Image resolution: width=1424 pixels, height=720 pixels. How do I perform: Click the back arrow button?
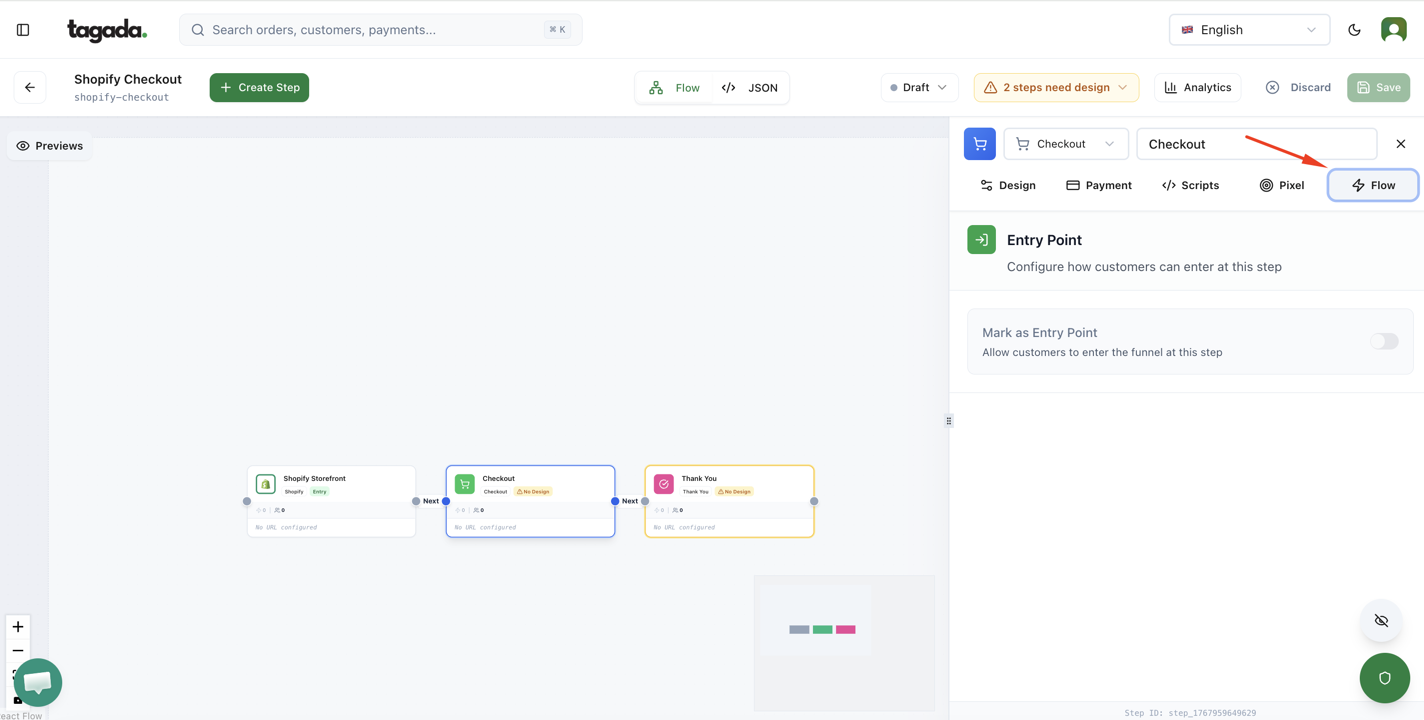click(x=30, y=88)
